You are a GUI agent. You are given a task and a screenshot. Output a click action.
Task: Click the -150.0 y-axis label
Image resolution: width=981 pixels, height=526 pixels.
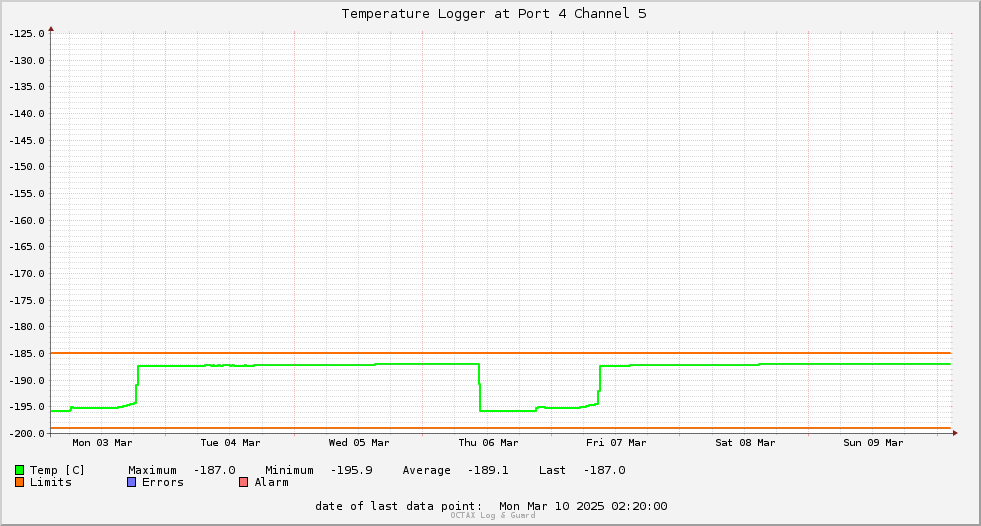tap(27, 166)
